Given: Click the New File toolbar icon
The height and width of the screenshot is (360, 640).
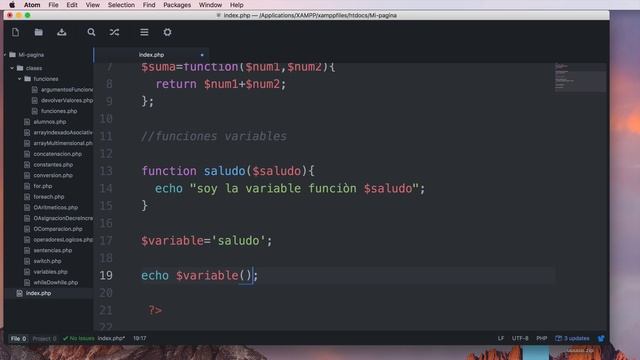Looking at the screenshot, I should [x=16, y=32].
